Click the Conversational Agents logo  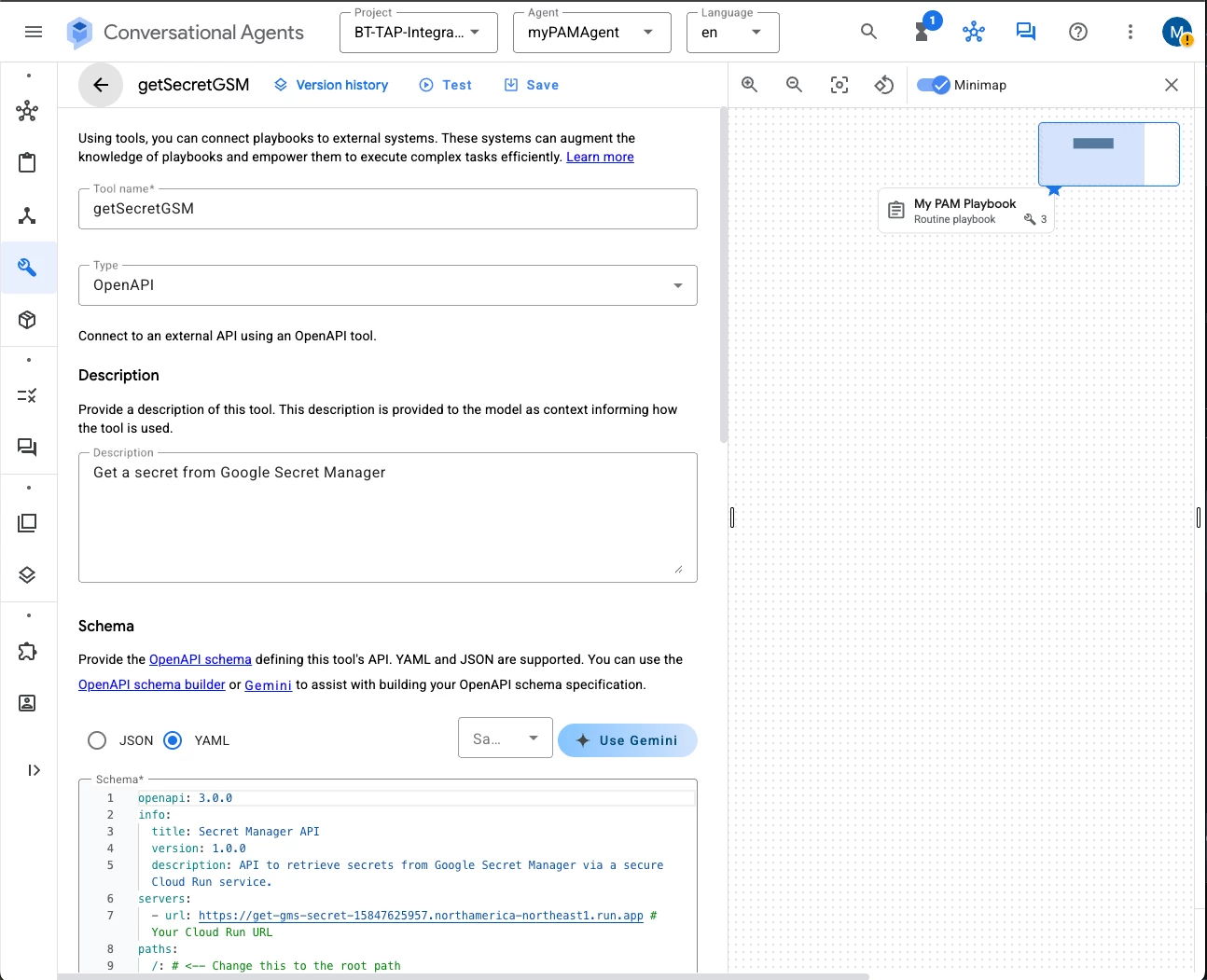pyautogui.click(x=80, y=33)
